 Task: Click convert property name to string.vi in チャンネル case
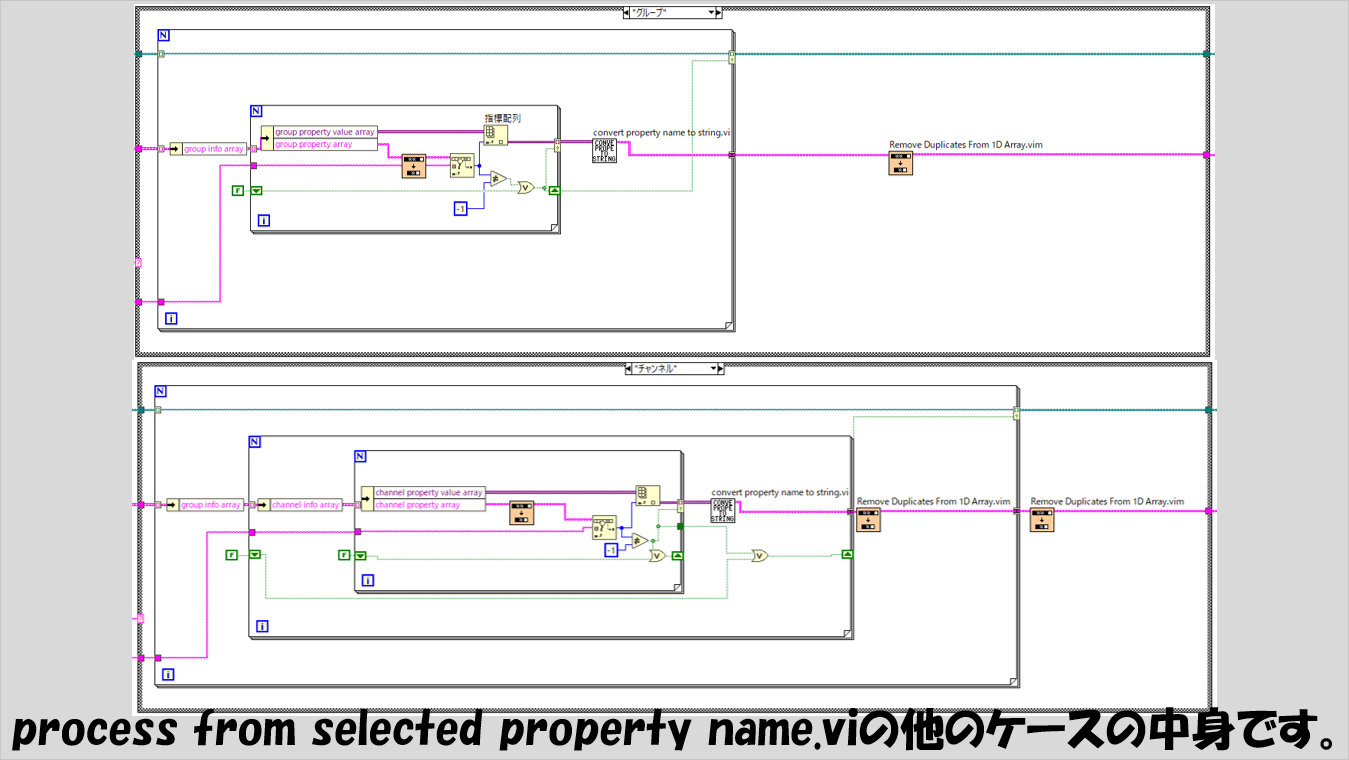(722, 511)
